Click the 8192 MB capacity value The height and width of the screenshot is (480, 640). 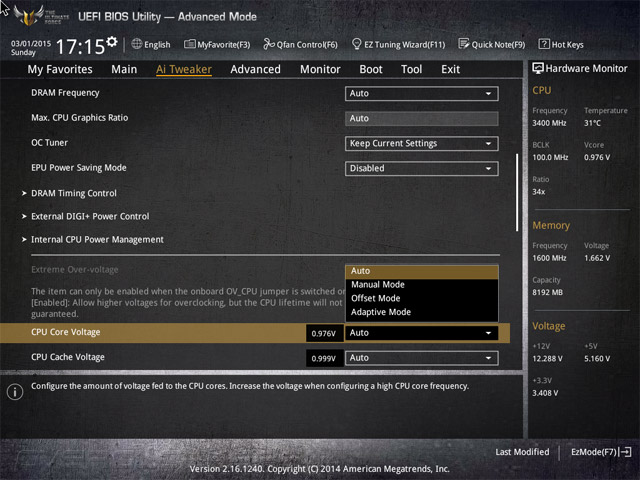547,293
